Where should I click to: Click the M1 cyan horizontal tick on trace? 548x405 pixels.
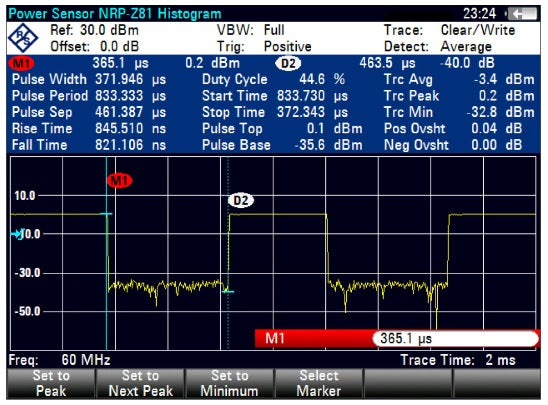[x=106, y=214]
